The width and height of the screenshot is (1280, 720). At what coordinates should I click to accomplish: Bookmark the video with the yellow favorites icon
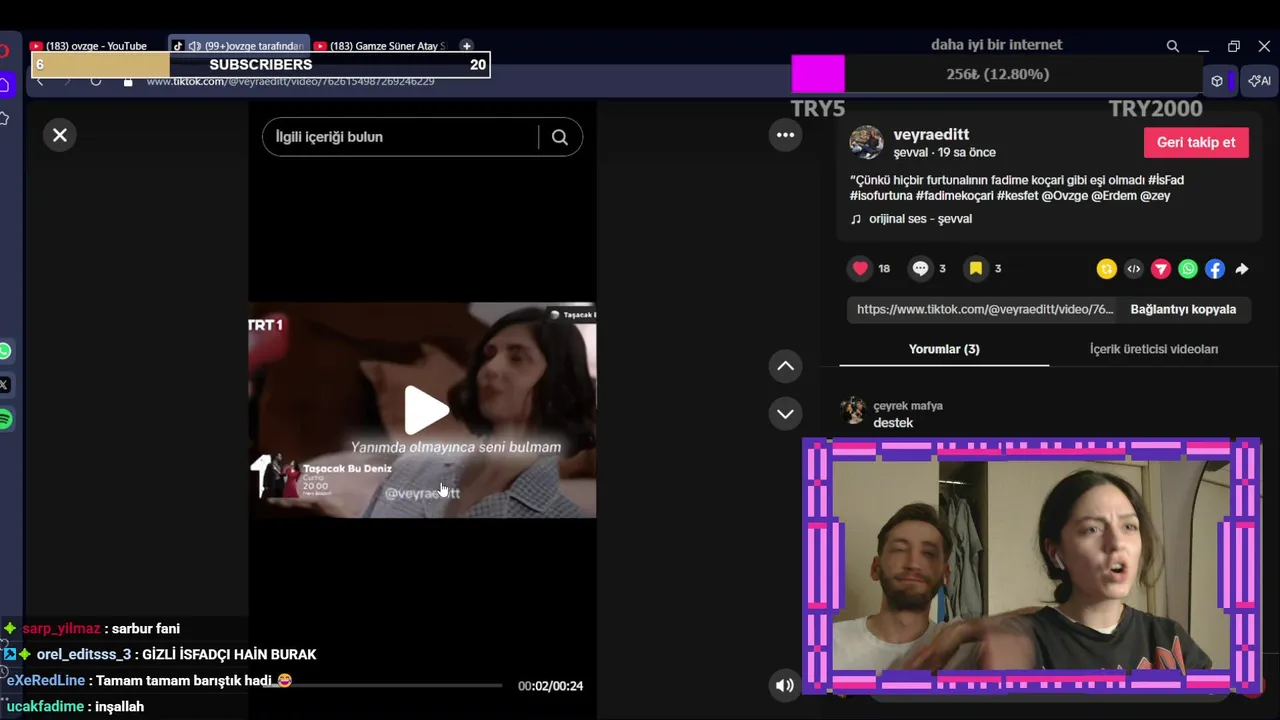(x=975, y=268)
